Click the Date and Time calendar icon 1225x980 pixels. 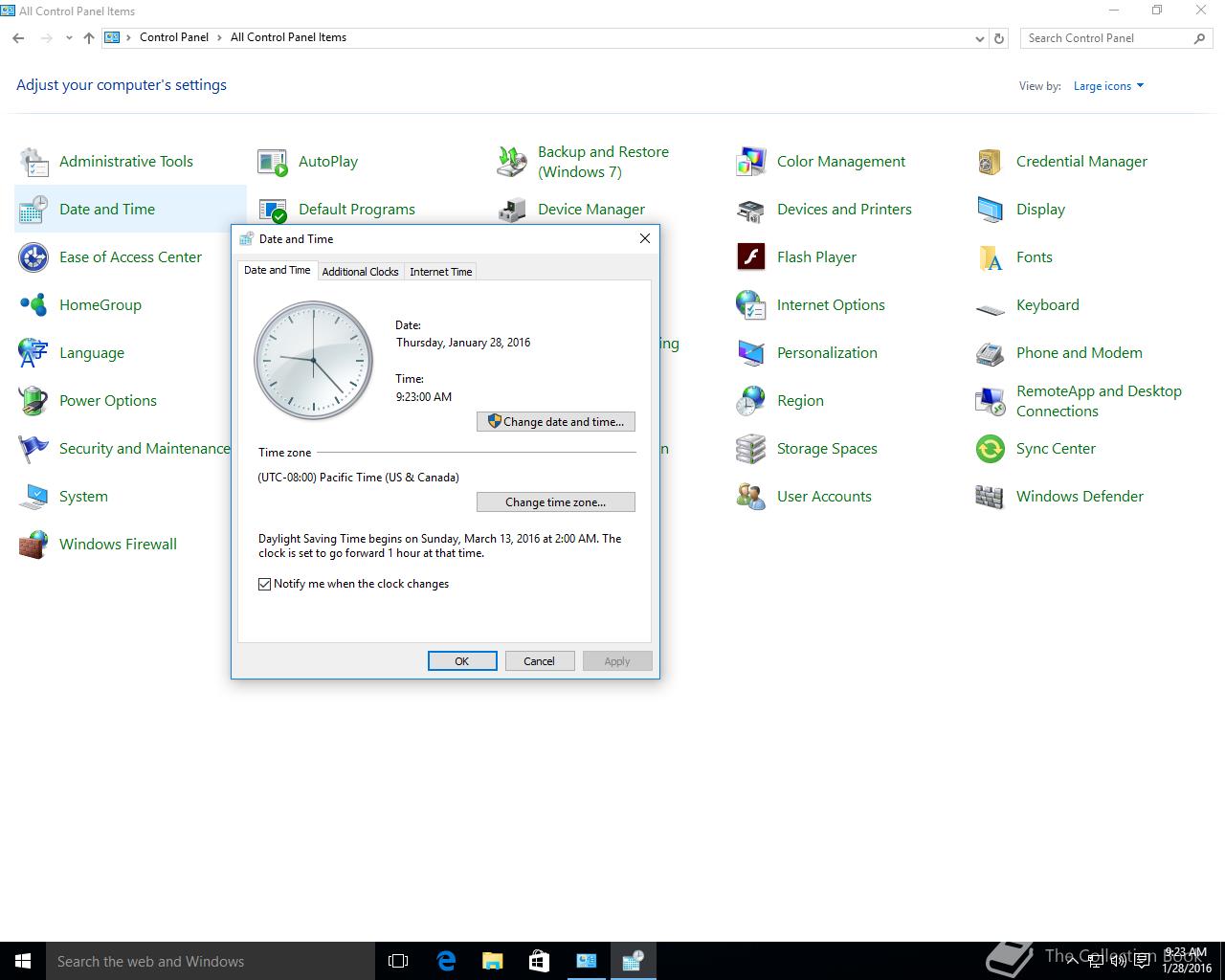[x=33, y=210]
